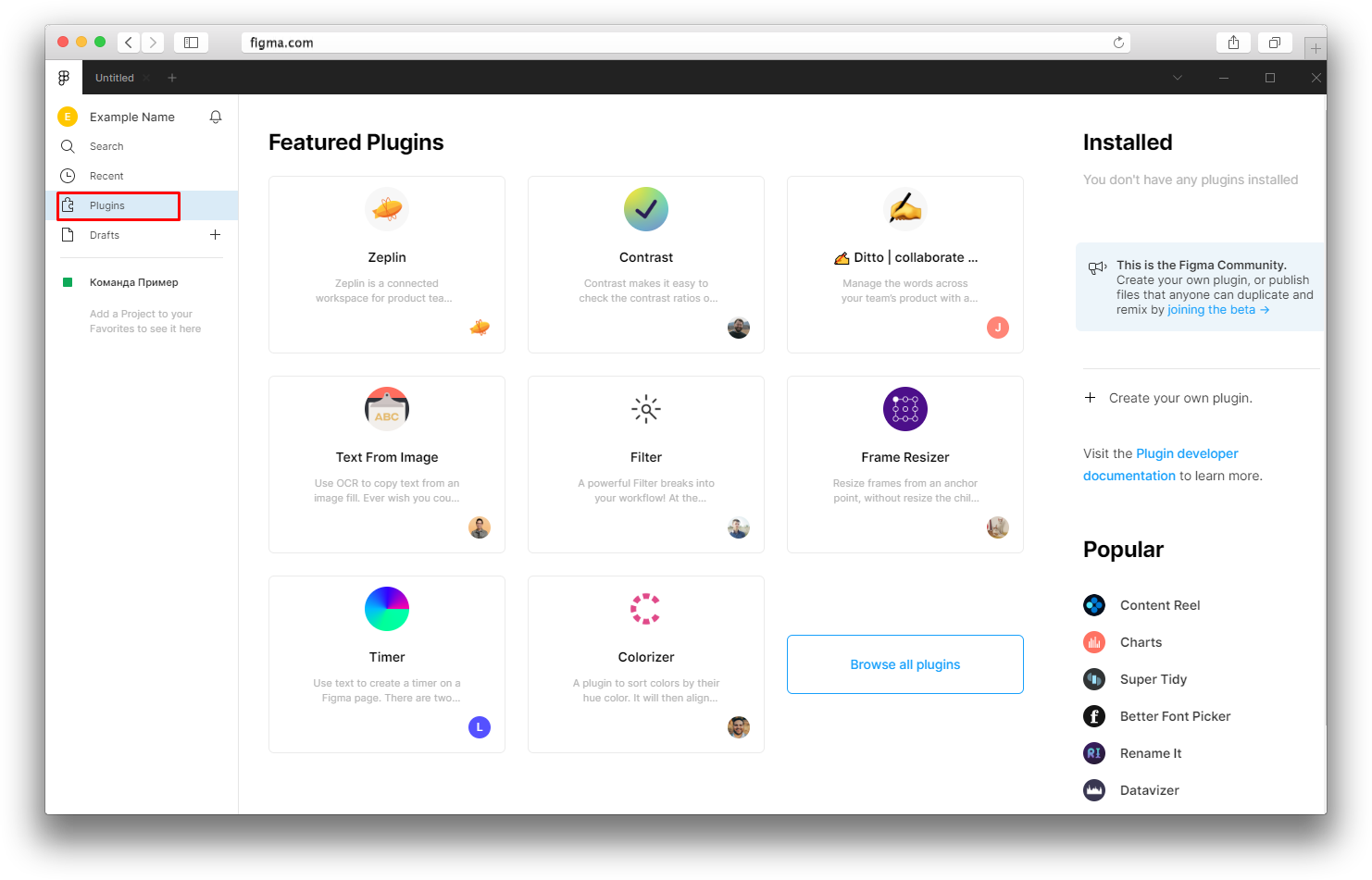Open the Zeplin plugin icon
The image size is (1372, 880).
(x=387, y=209)
